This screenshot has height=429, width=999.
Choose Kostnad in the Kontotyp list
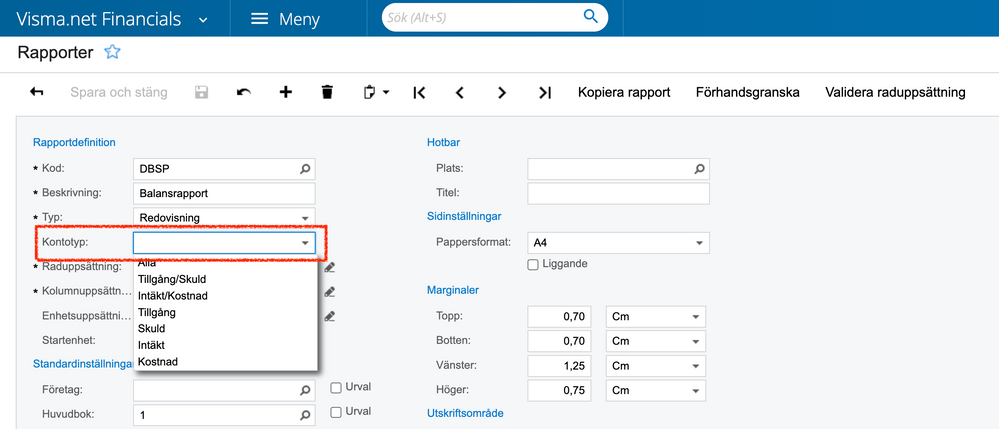coord(157,361)
